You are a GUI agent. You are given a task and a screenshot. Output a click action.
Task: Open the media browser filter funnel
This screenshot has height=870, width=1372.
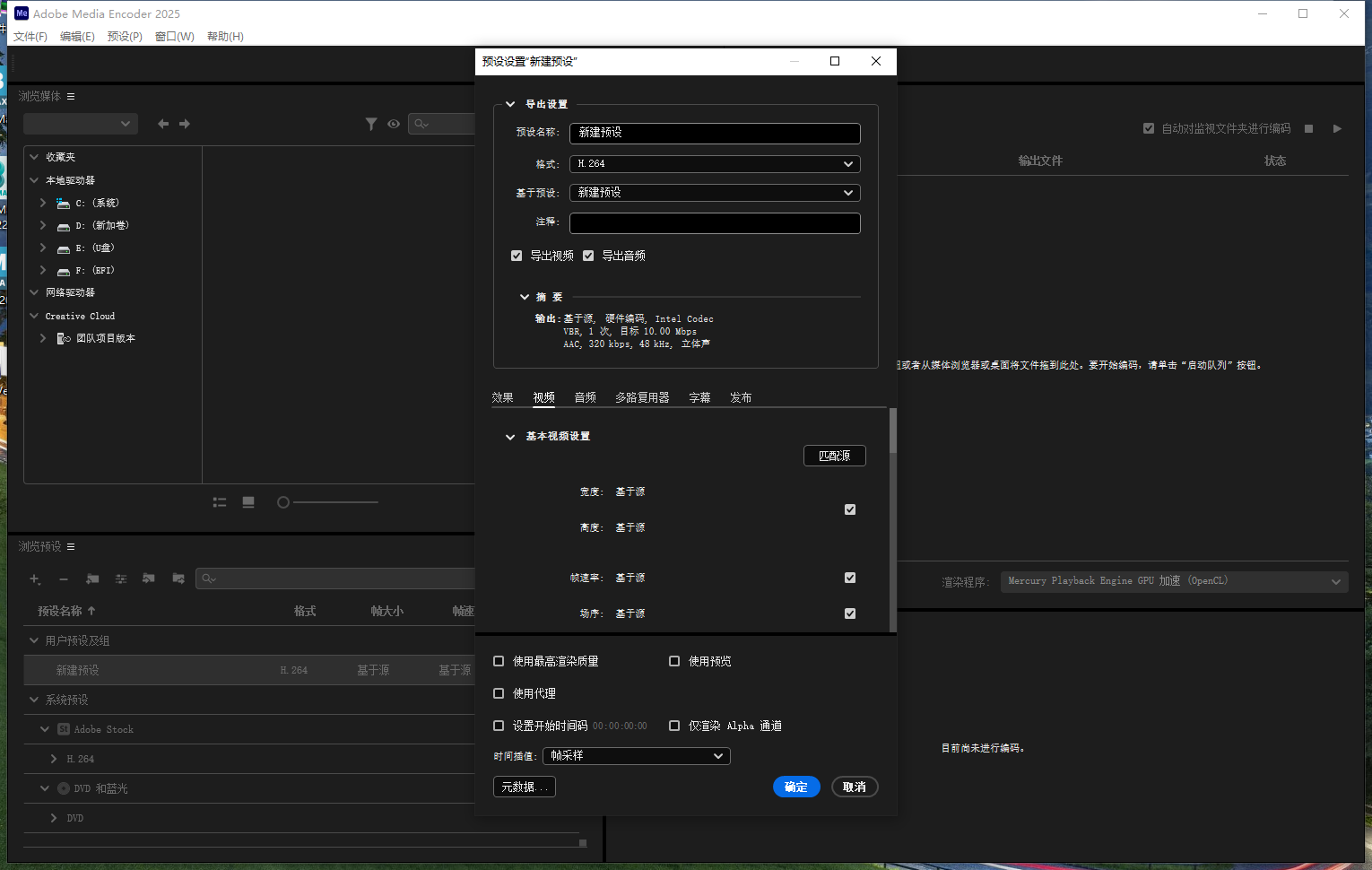pyautogui.click(x=371, y=124)
